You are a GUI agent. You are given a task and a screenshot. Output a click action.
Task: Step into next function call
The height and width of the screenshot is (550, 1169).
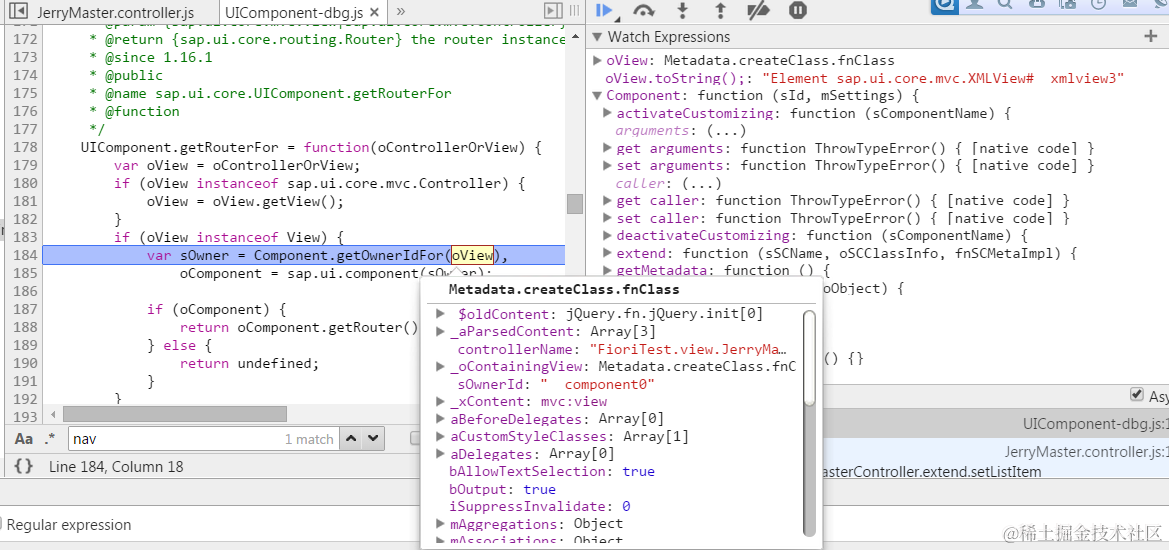click(682, 10)
